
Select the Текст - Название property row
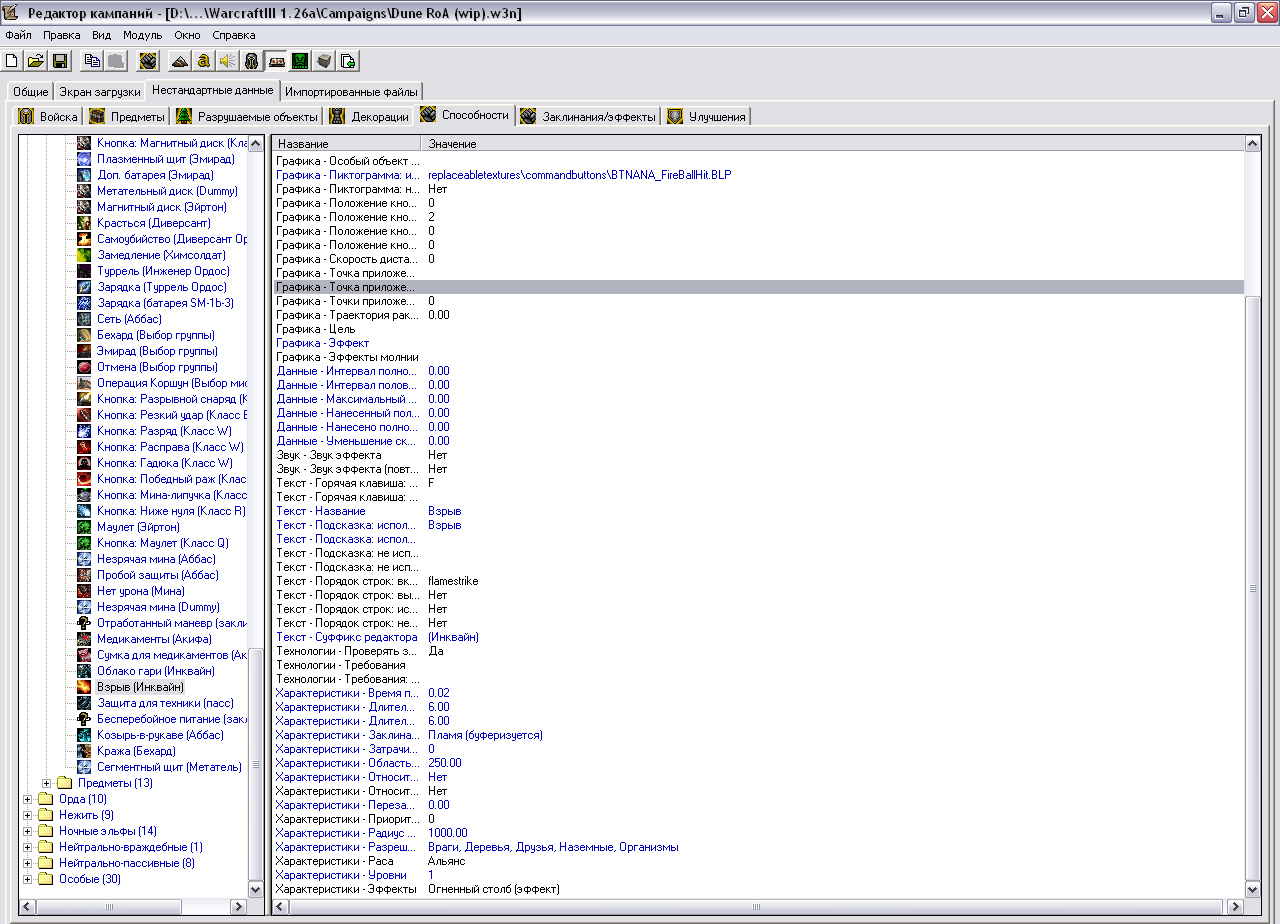point(759,511)
